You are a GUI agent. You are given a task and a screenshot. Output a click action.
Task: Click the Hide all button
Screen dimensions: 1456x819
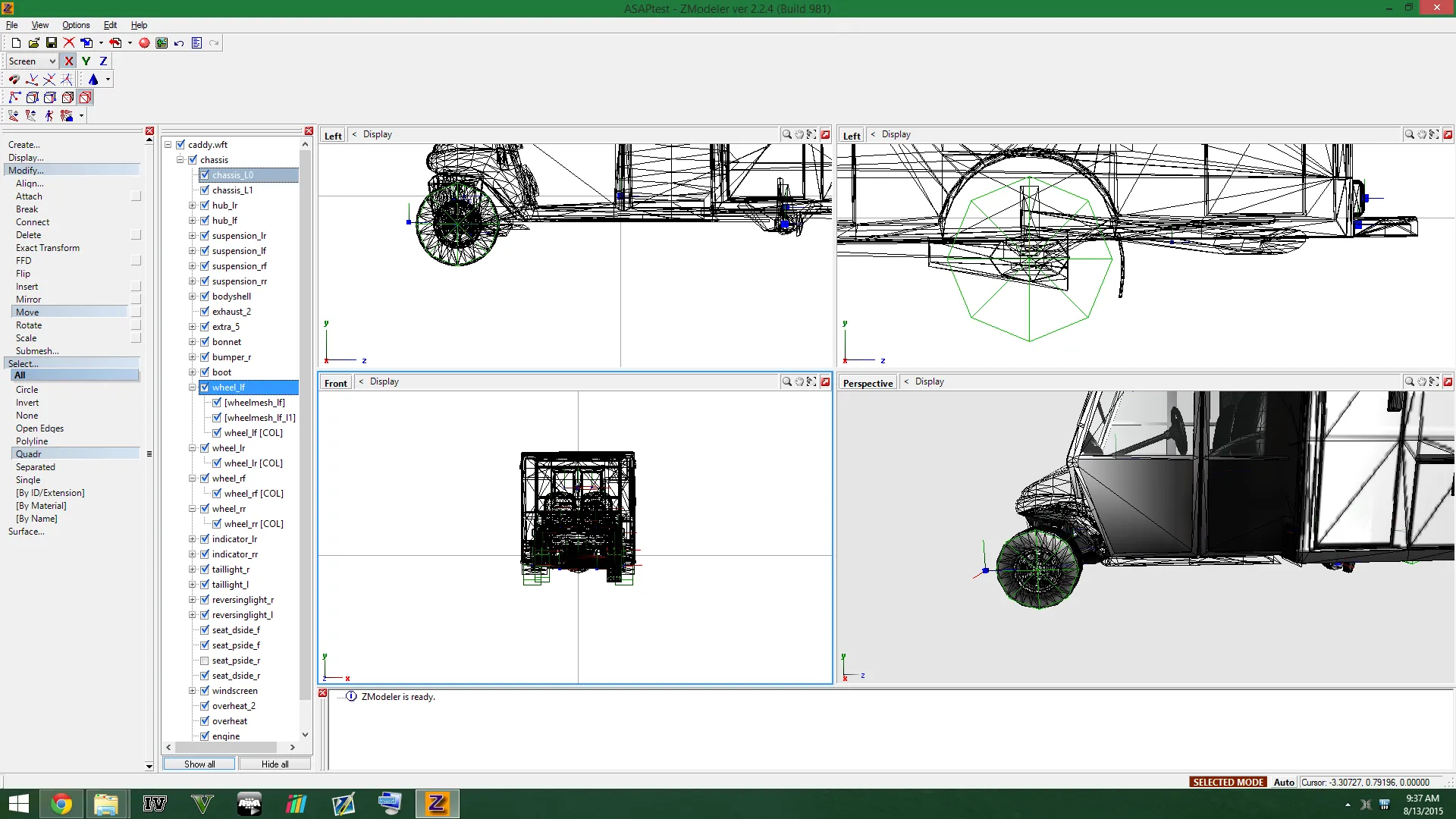tap(275, 764)
